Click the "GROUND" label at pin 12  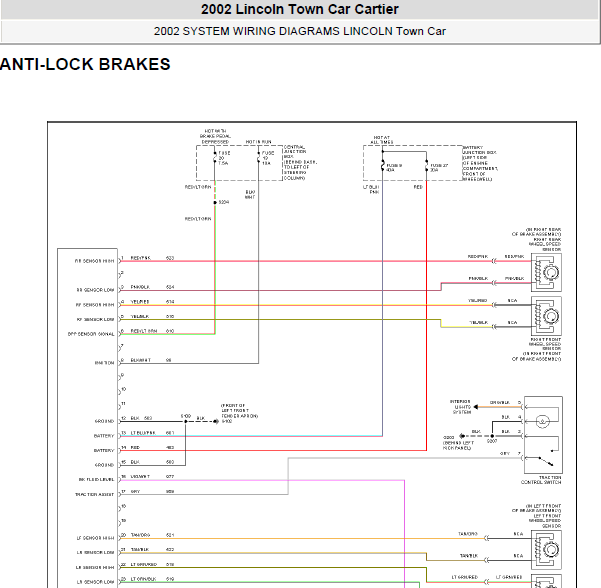point(104,421)
